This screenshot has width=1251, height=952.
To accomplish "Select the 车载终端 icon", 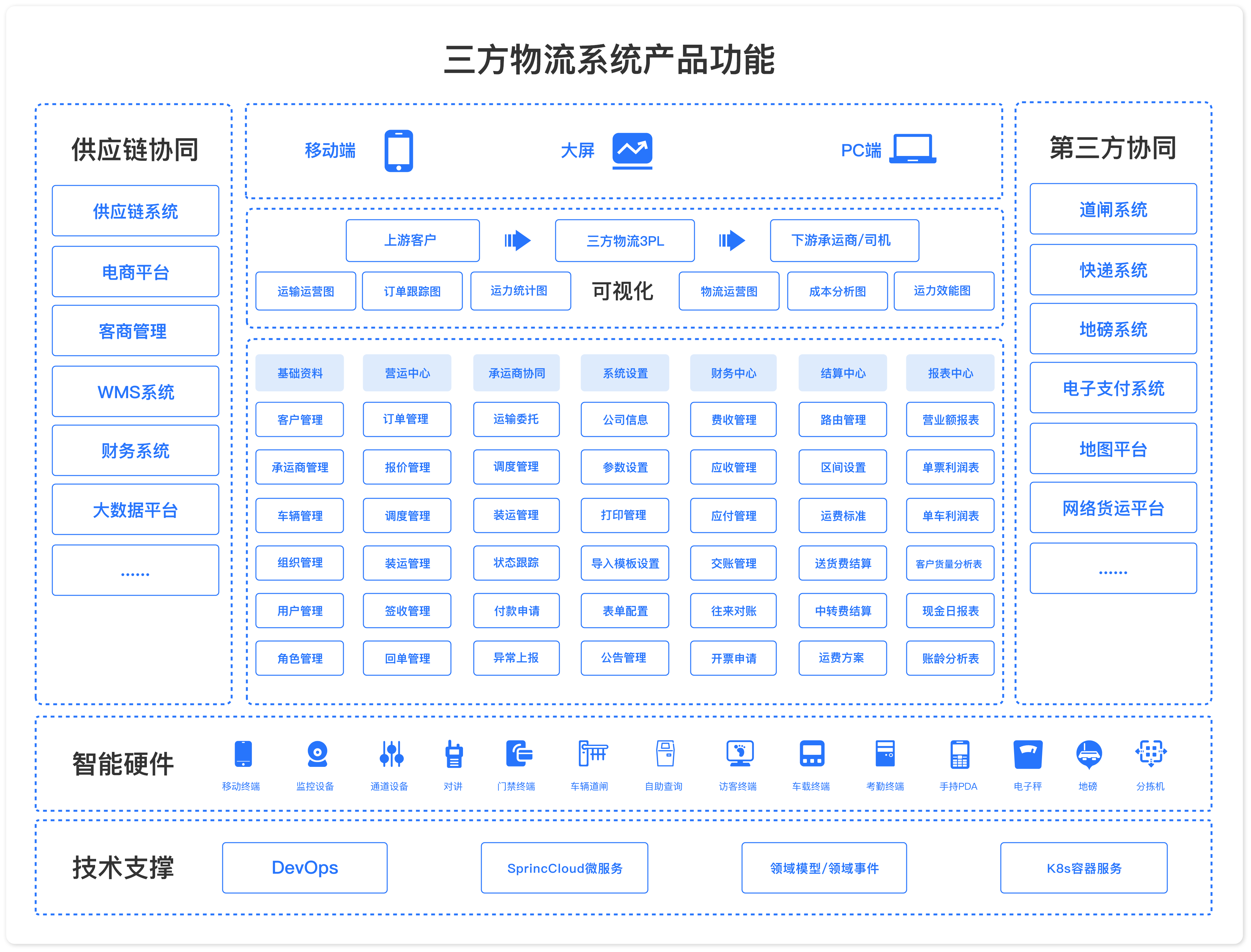I will click(812, 754).
